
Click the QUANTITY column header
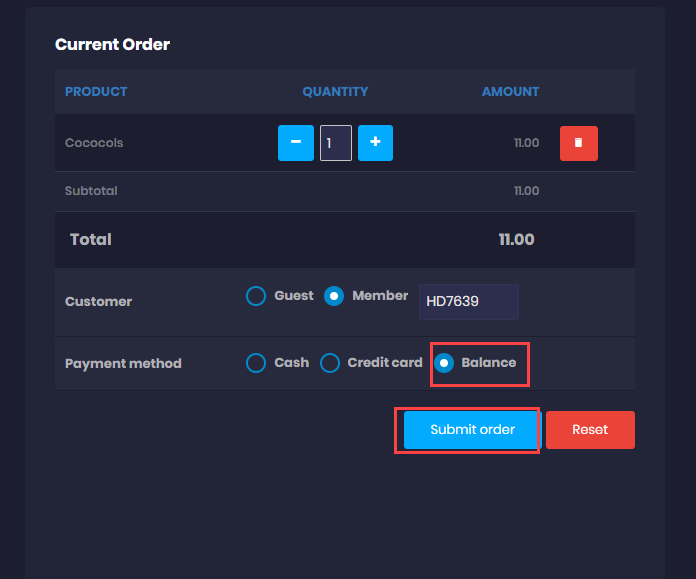tap(336, 91)
